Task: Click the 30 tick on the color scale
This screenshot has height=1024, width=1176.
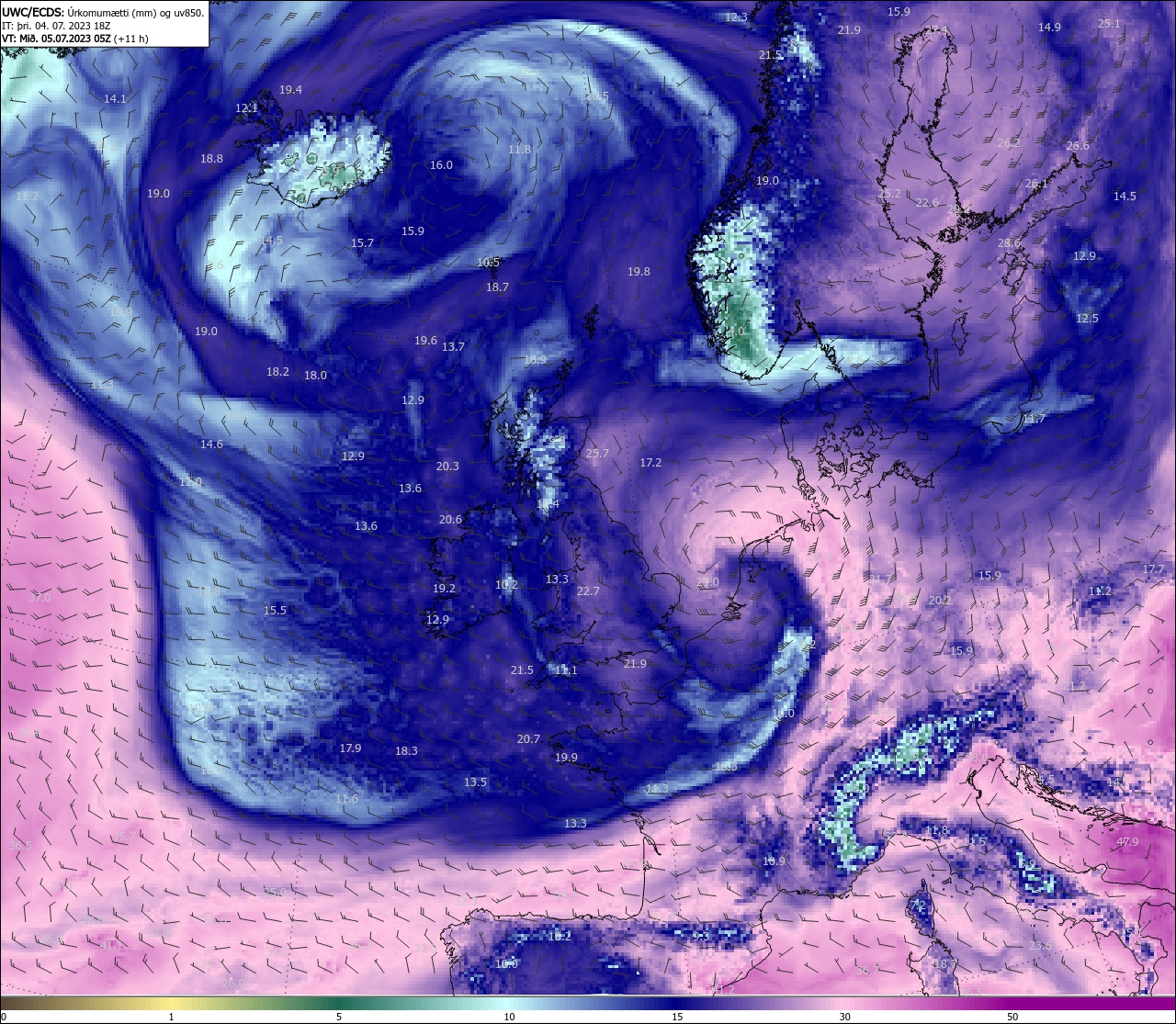Action: click(844, 1017)
